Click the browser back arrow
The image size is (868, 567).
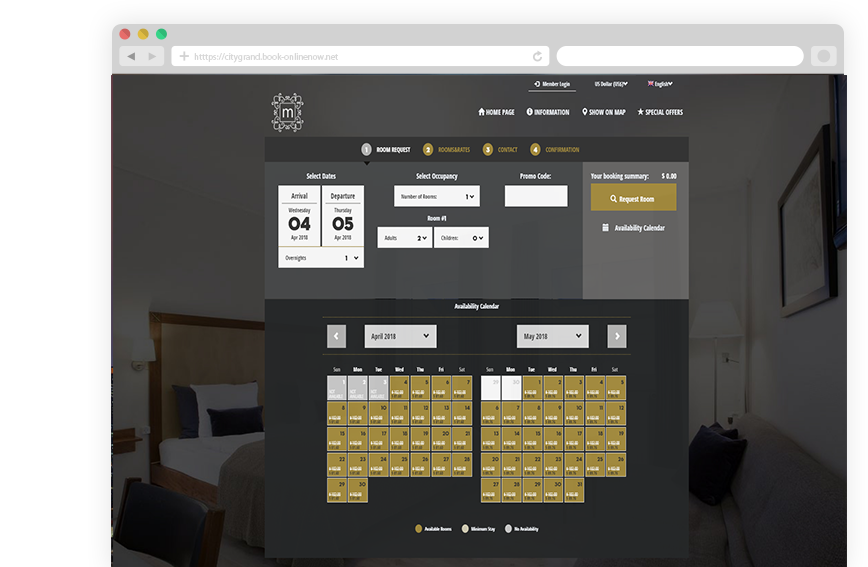pyautogui.click(x=130, y=57)
